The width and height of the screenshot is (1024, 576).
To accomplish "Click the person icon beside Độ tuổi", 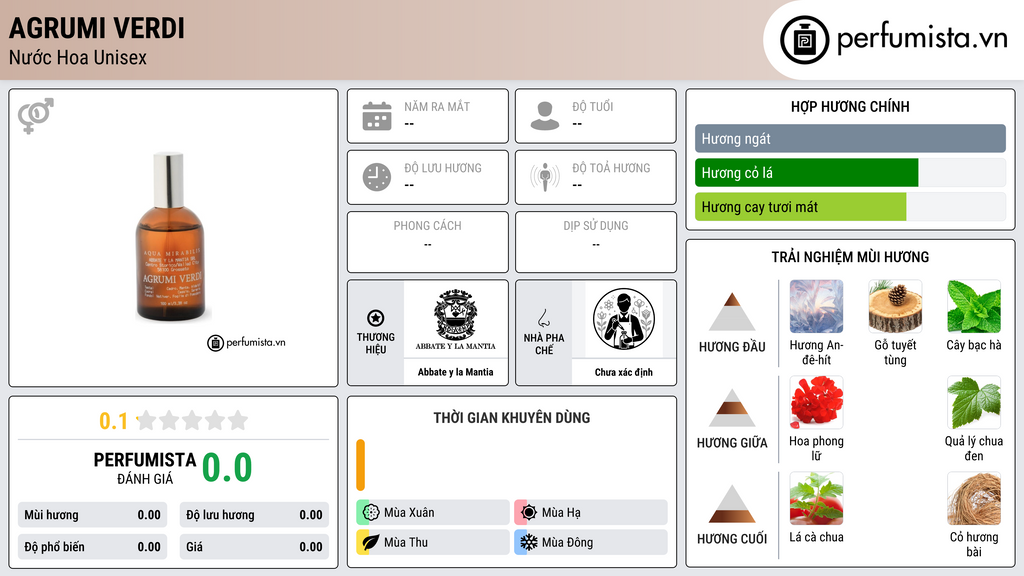I will click(x=545, y=116).
